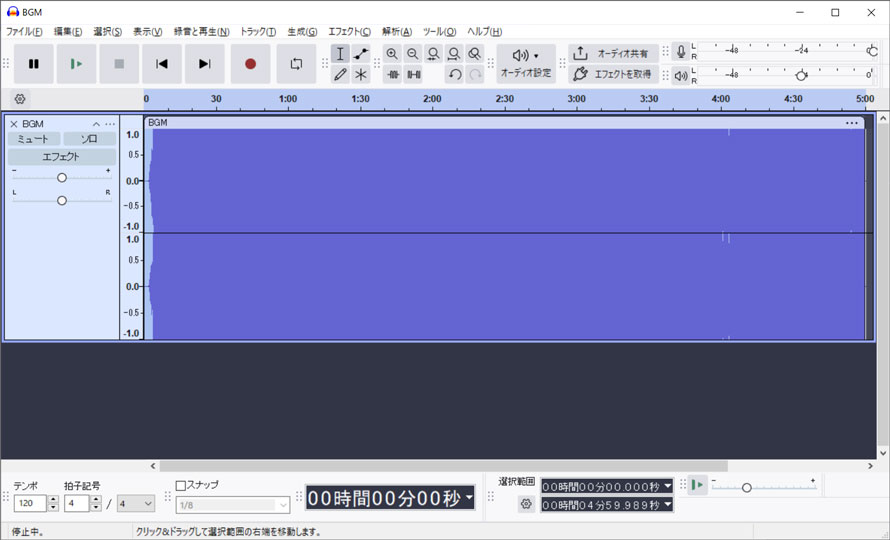Click the Silence audio selection icon
This screenshot has width=890, height=540.
pos(413,74)
